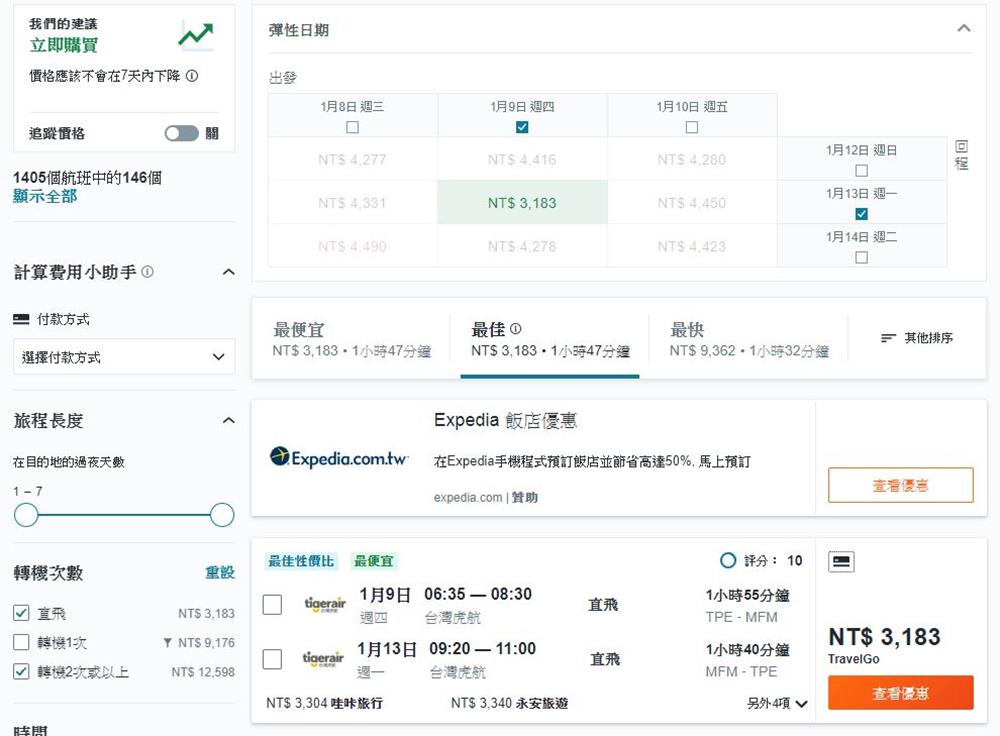Viewport: 1000px width, 736px height.
Task: Check the 轉機1次 checkbox
Action: (21, 642)
